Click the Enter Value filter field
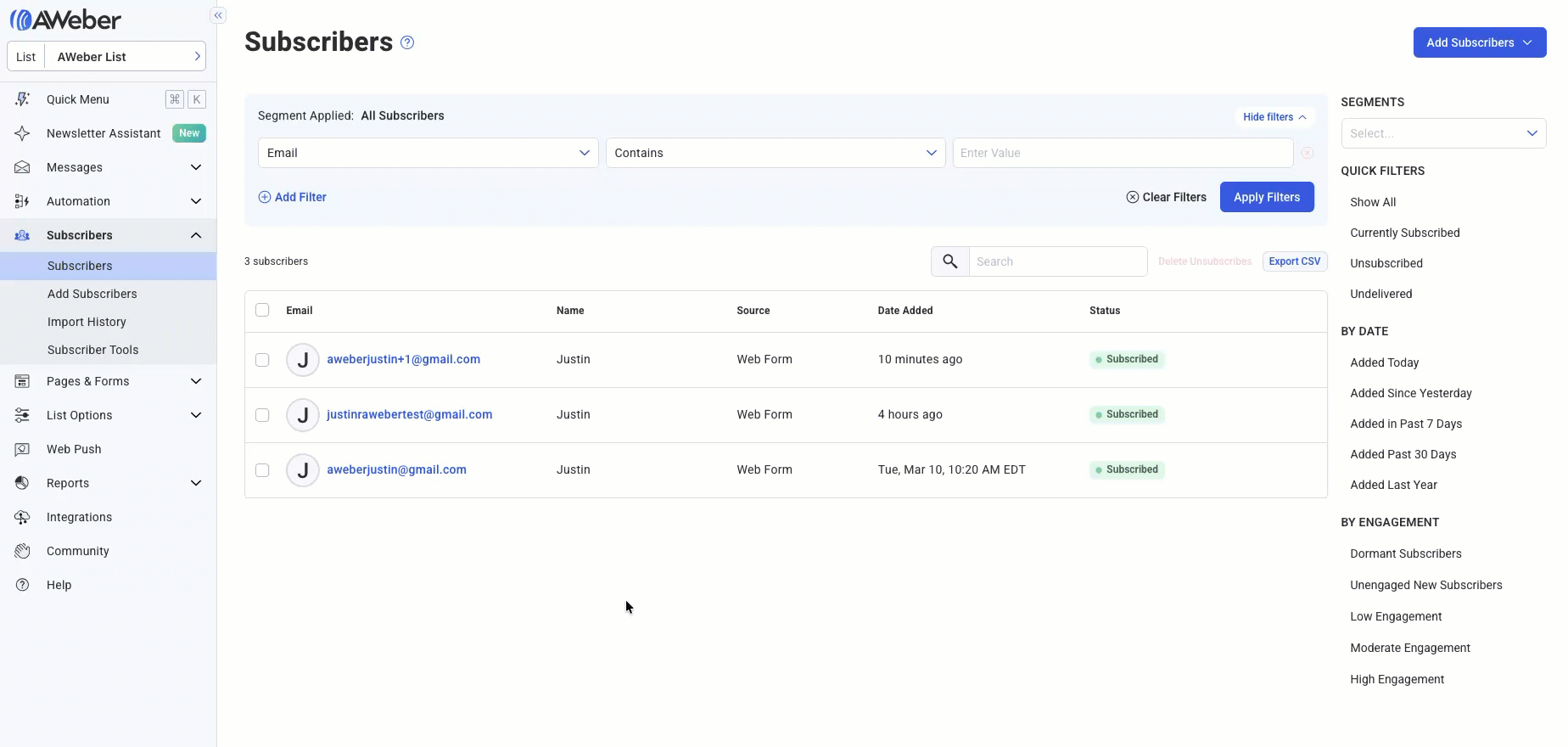1568x747 pixels. coord(1122,153)
